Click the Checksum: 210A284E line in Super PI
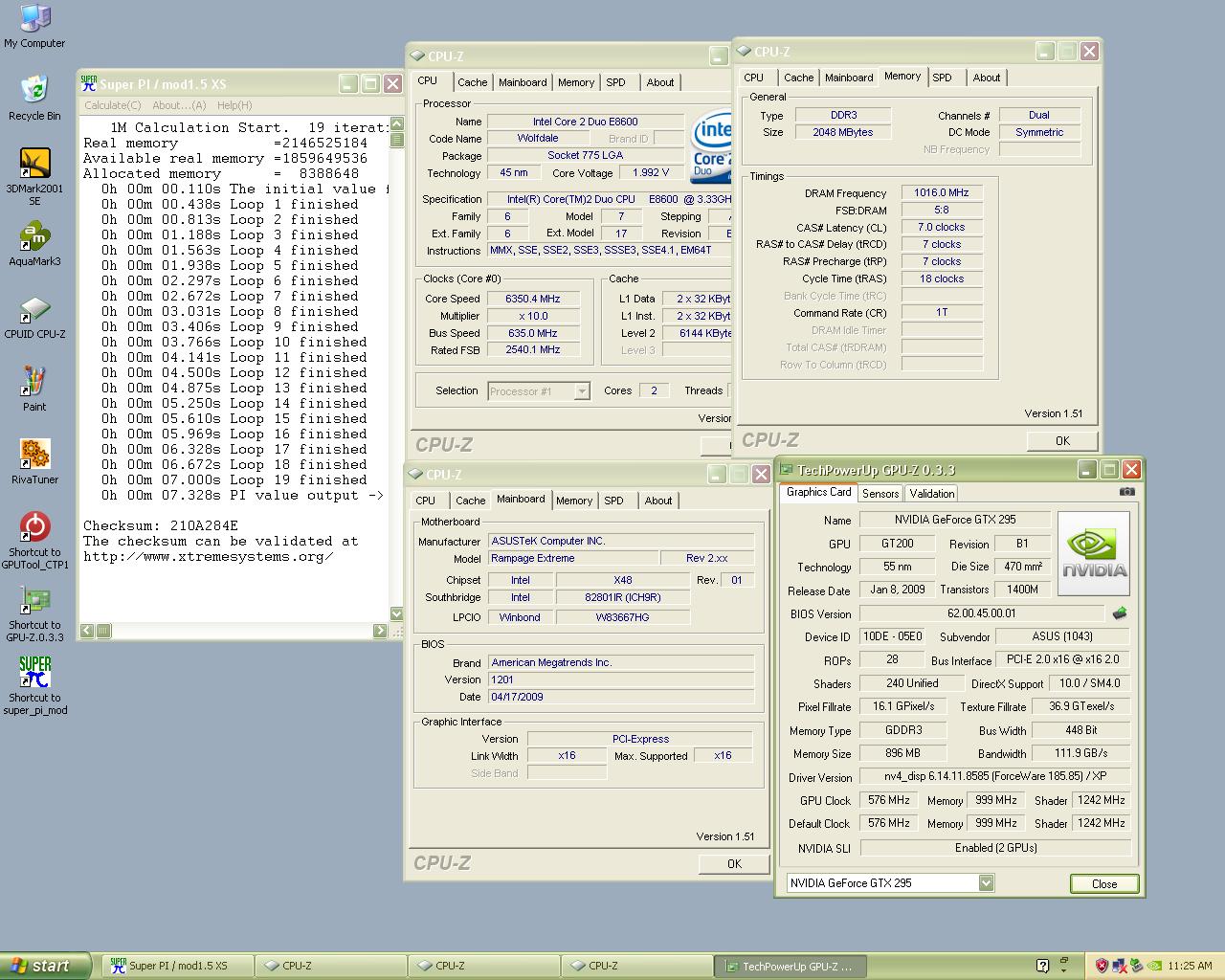Viewport: 1225px width, 980px height. [161, 525]
